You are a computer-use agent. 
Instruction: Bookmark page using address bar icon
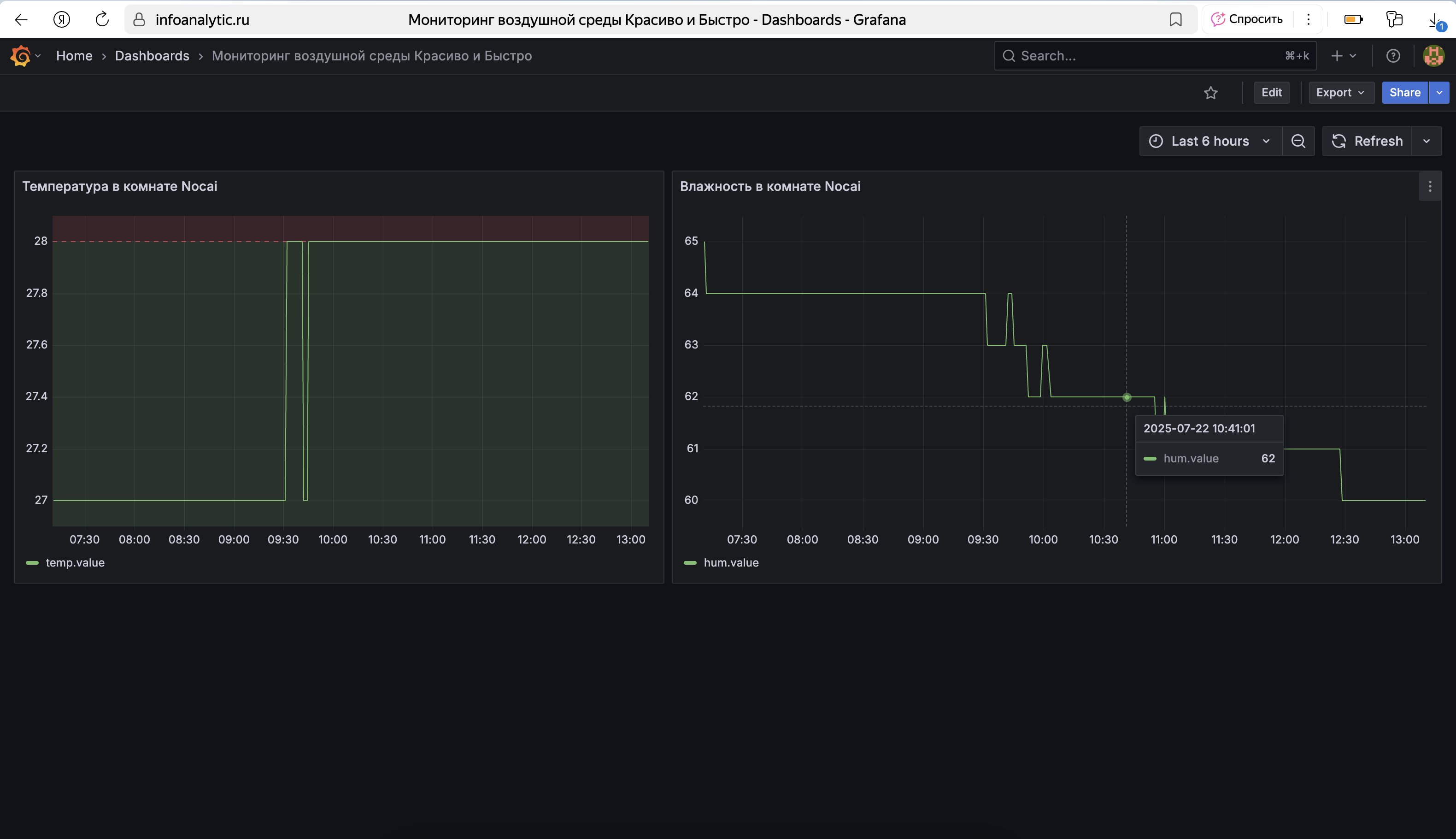tap(1175, 19)
